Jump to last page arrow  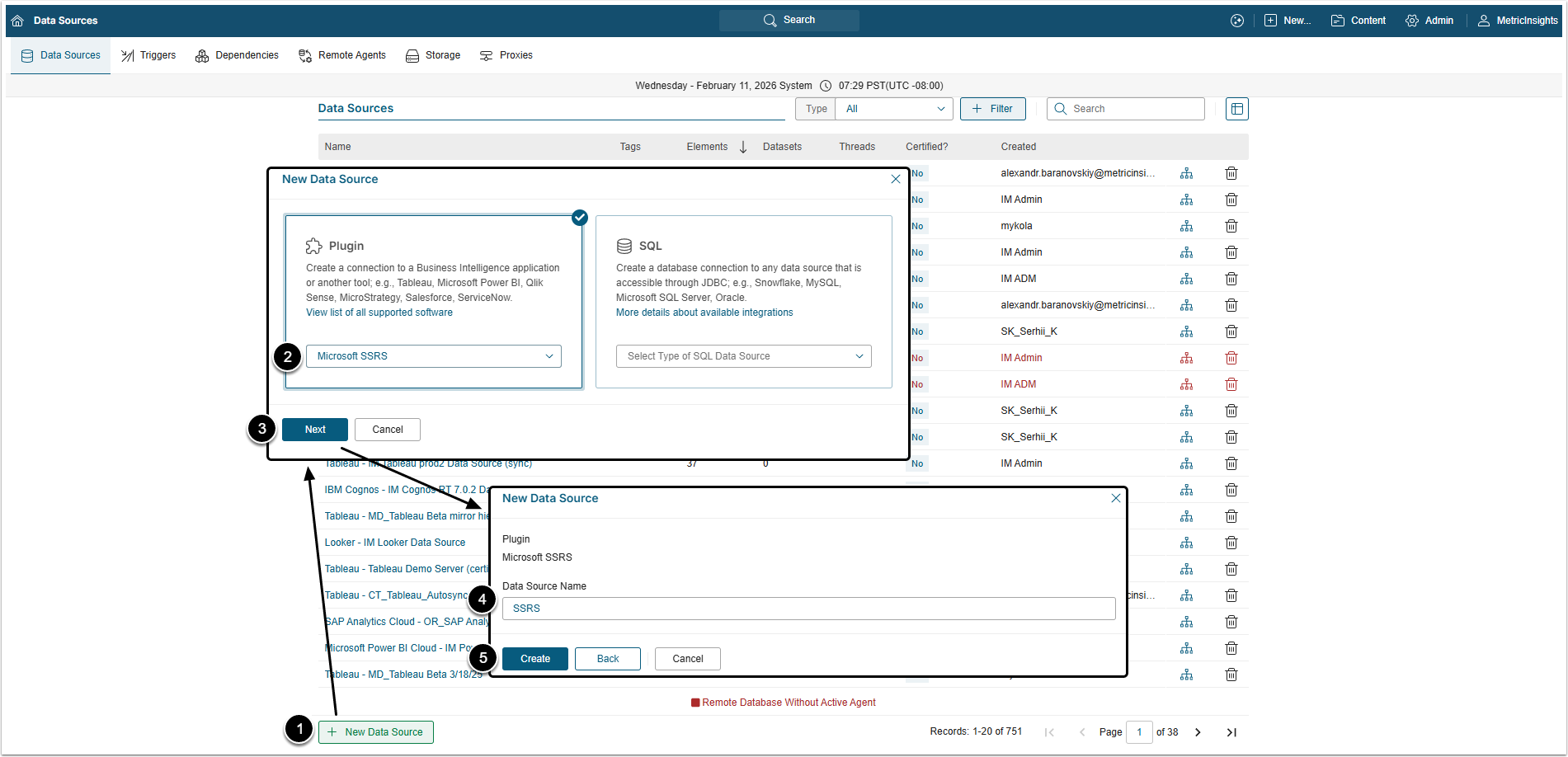(1231, 732)
